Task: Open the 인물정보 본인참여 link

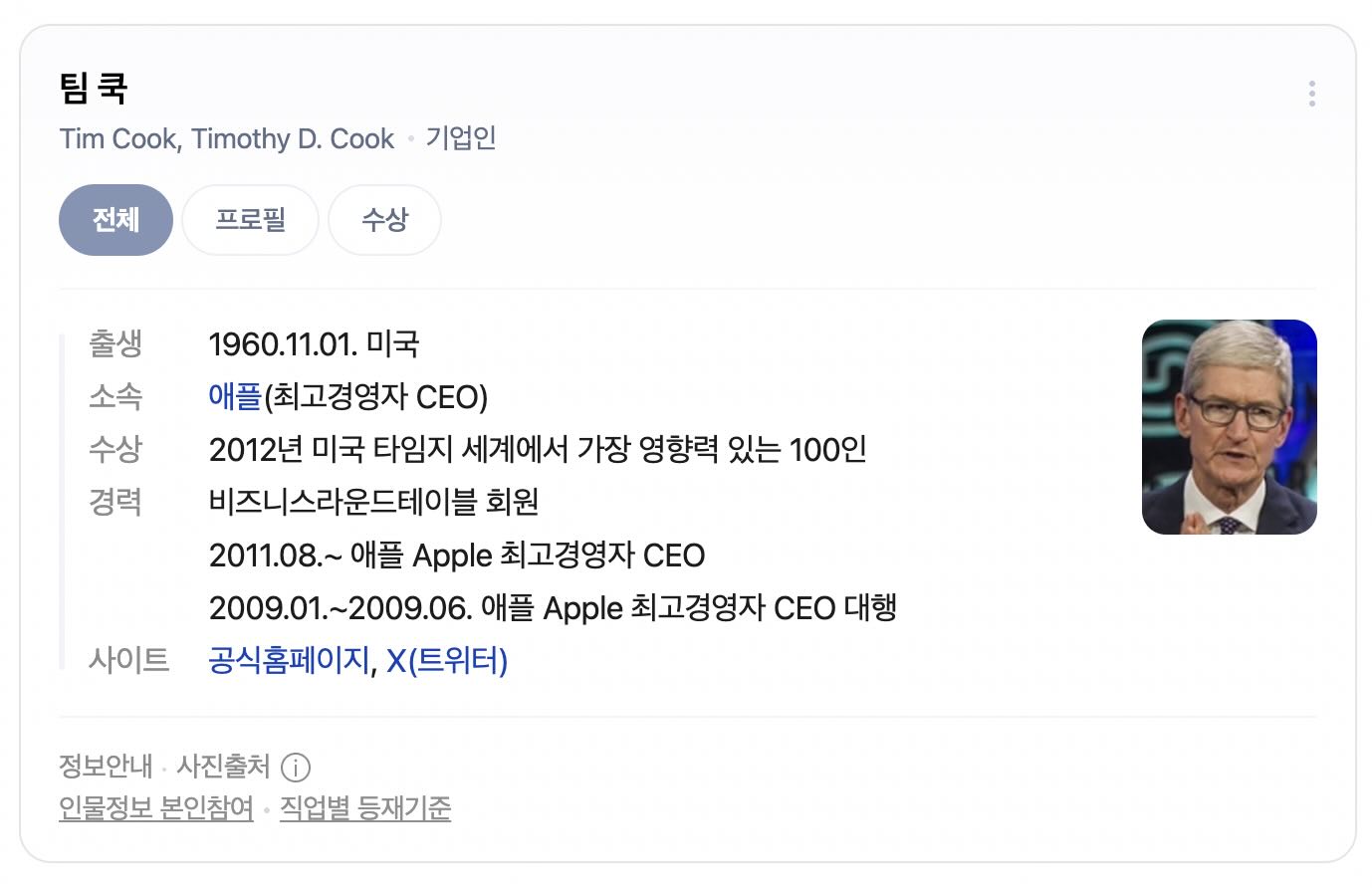Action: [154, 809]
